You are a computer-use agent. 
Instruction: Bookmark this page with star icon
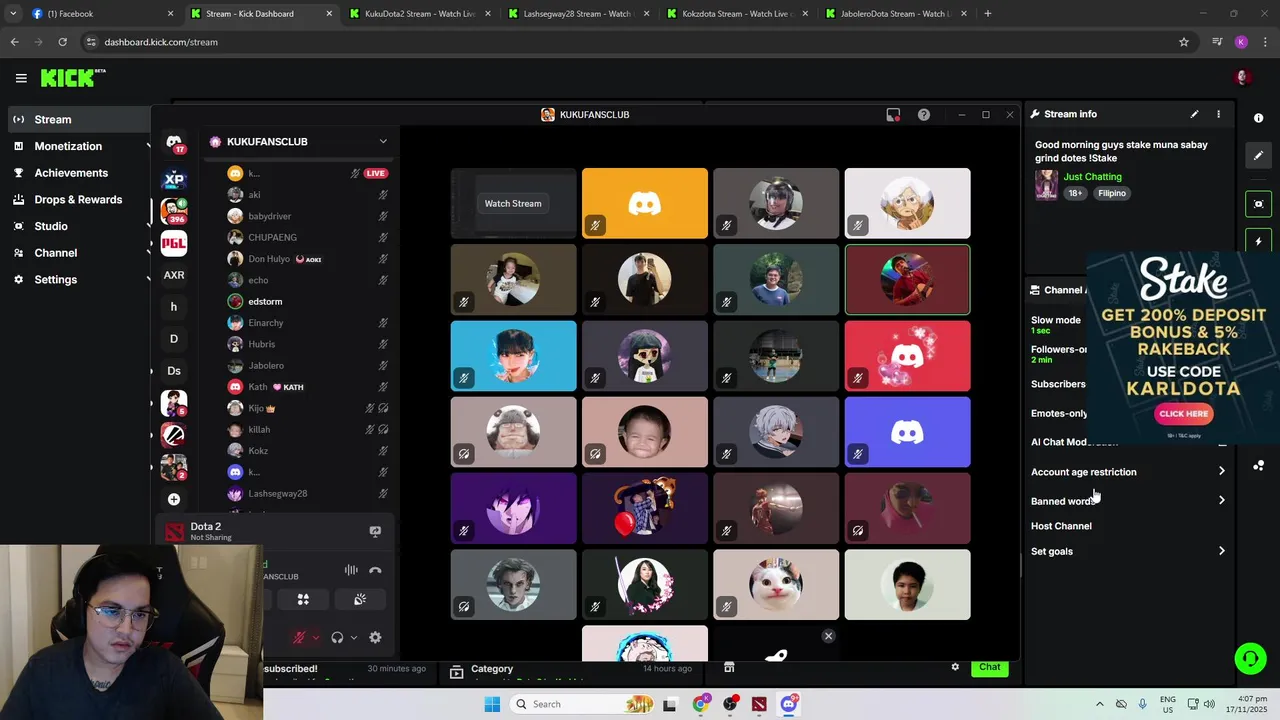[1184, 42]
